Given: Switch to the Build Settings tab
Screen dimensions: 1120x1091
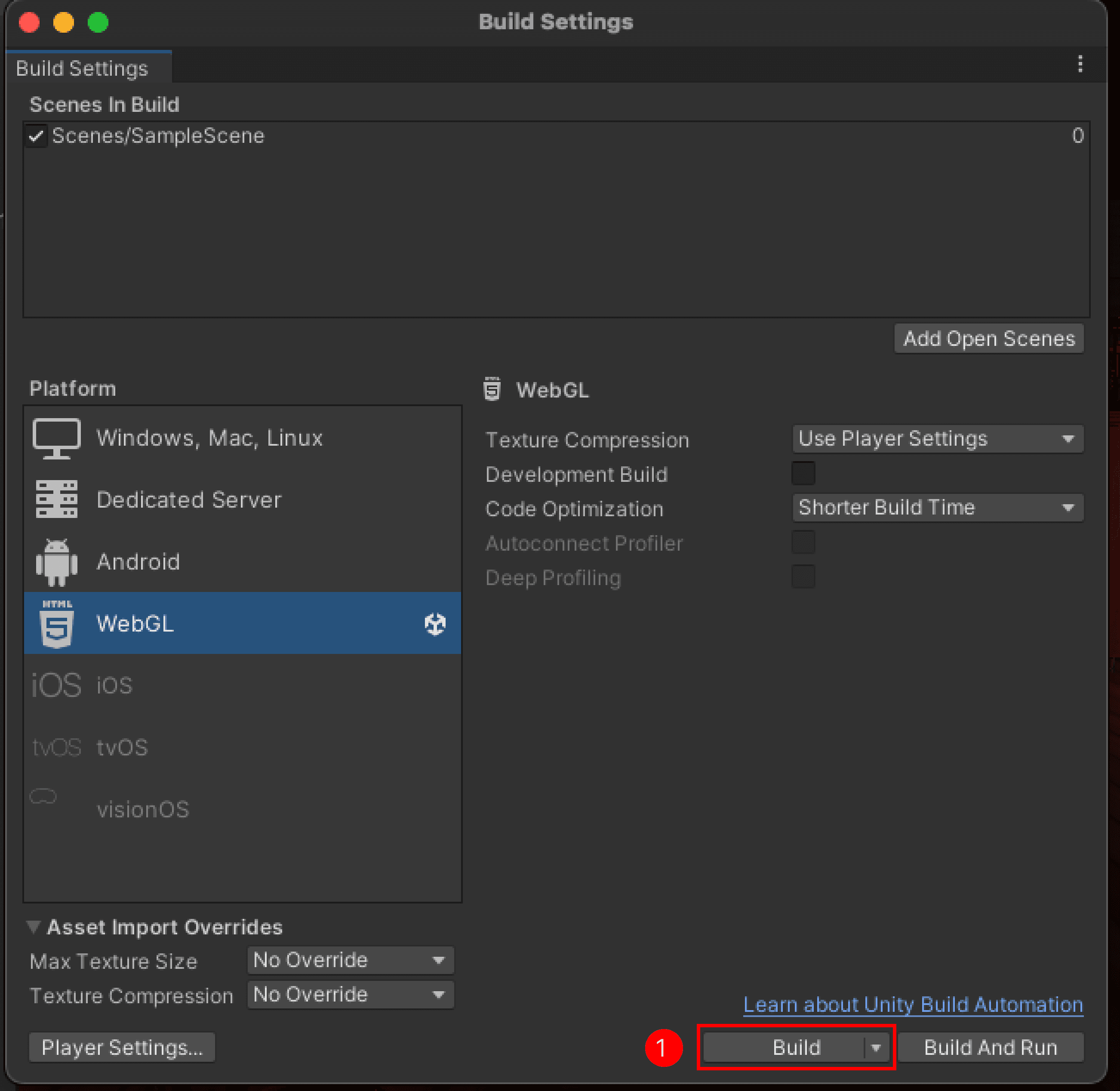Looking at the screenshot, I should click(x=82, y=68).
